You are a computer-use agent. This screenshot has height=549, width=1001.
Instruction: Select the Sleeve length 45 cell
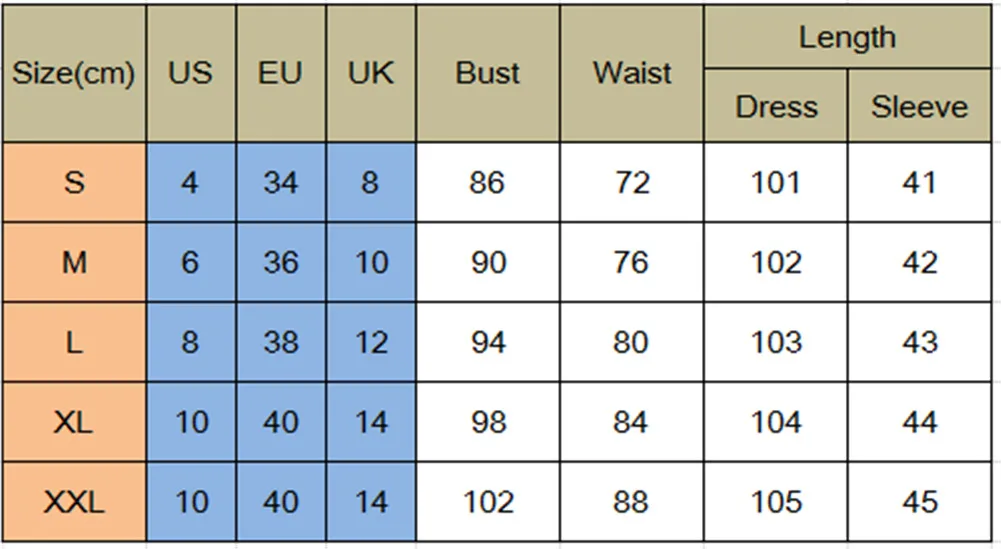point(919,502)
